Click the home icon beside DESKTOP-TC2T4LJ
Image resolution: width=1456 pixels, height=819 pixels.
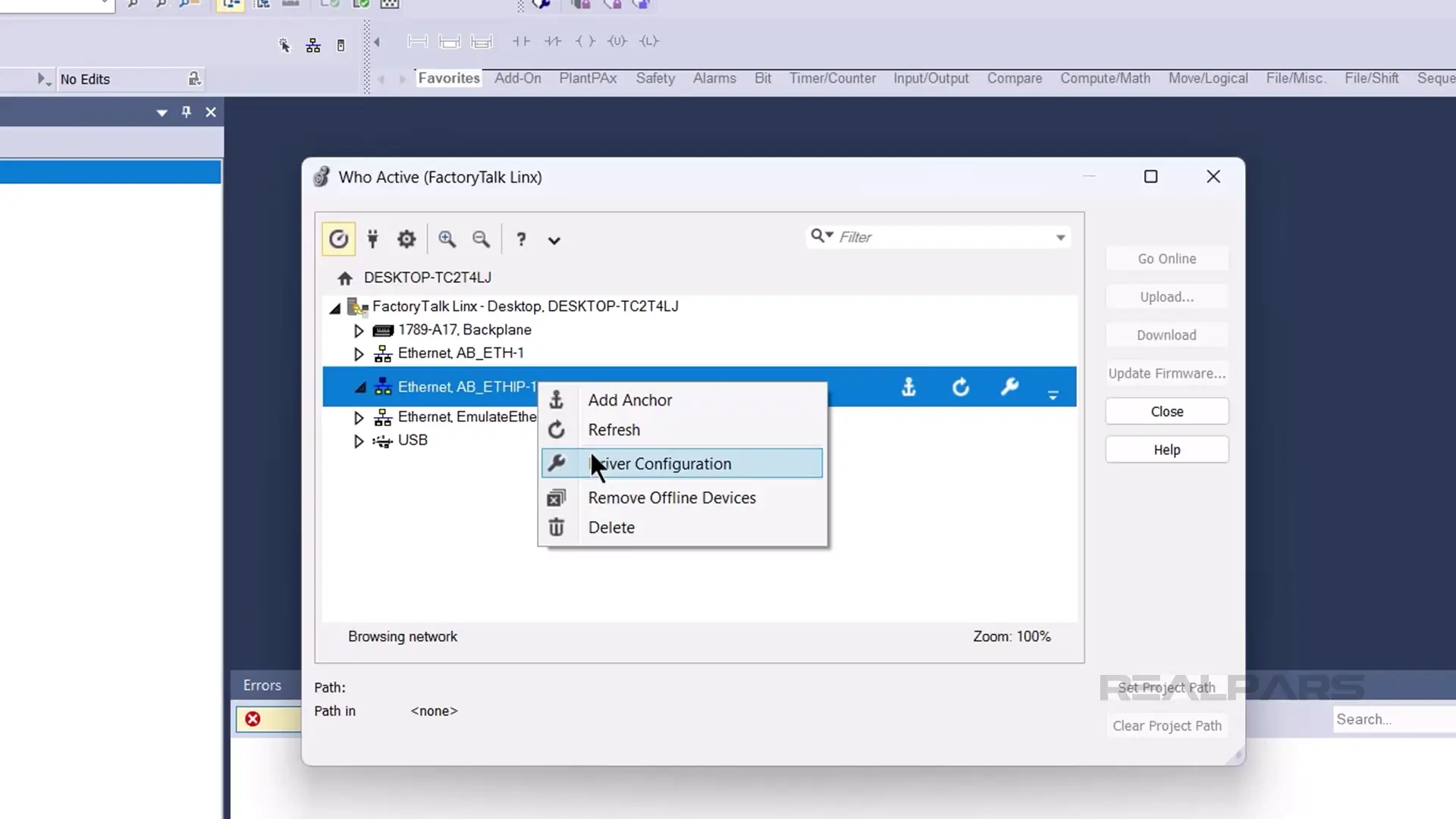click(345, 278)
